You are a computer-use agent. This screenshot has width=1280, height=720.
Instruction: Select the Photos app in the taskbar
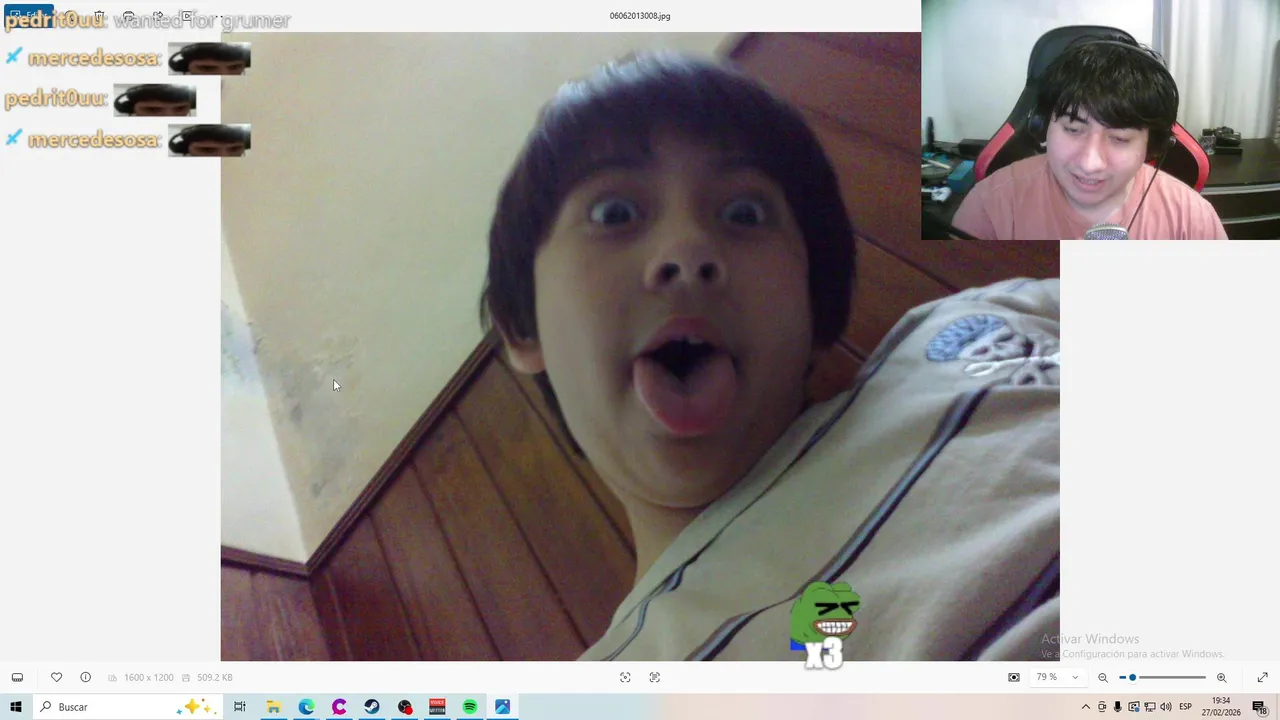pos(502,707)
